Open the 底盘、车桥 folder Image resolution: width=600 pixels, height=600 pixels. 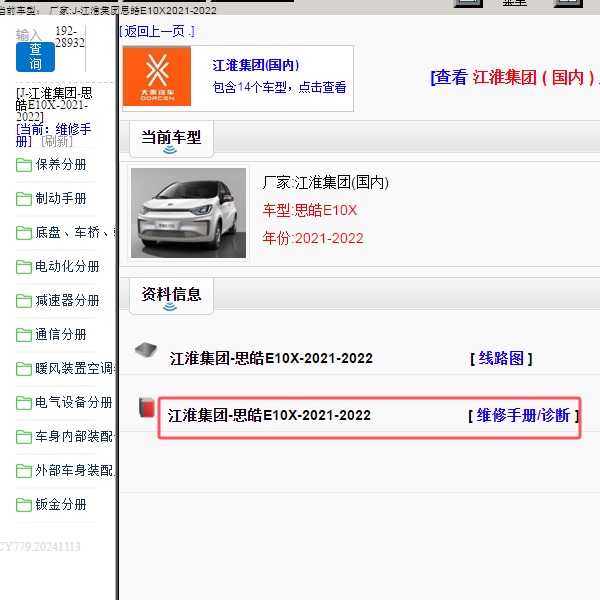(x=75, y=233)
